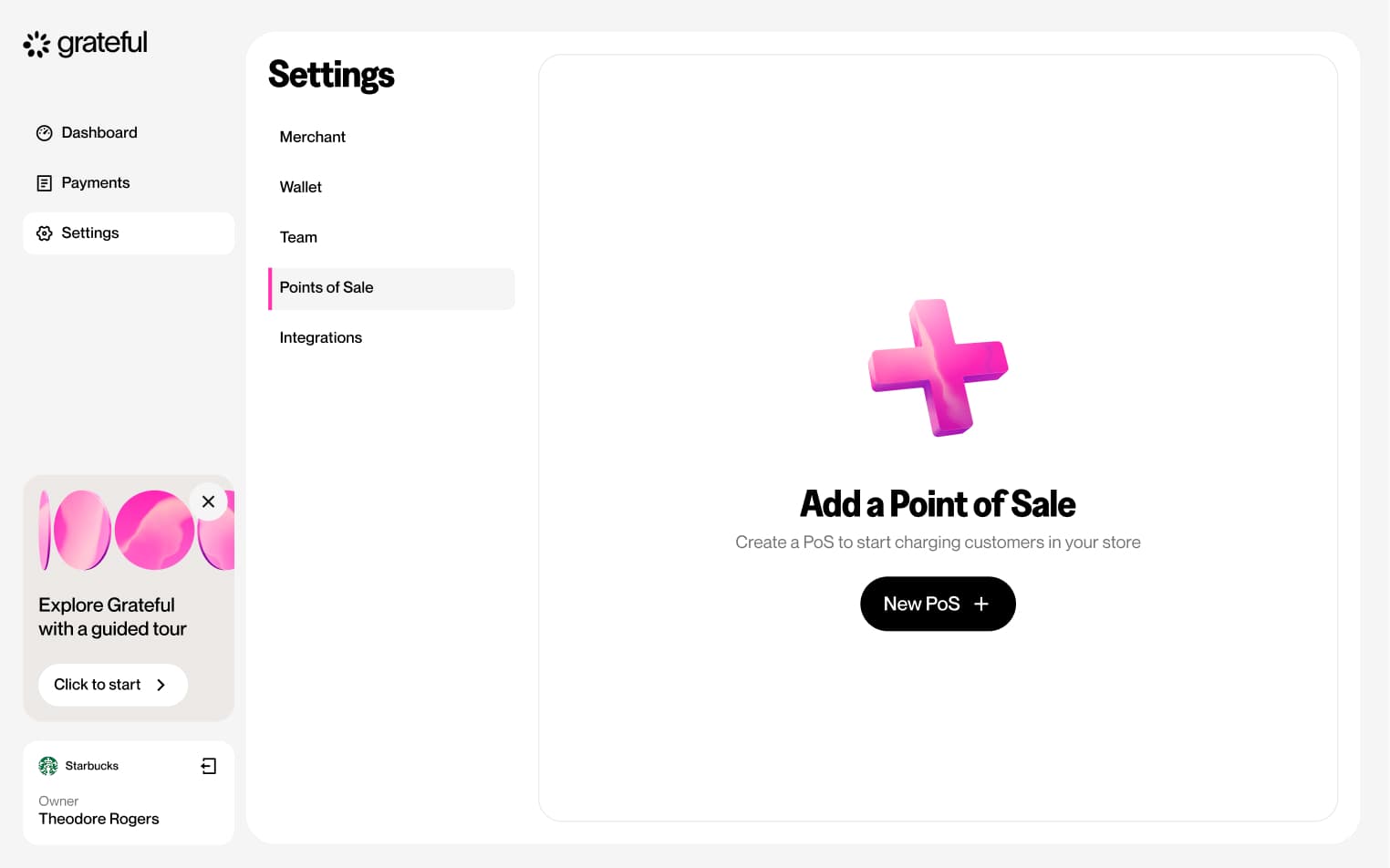This screenshot has width=1390, height=868.
Task: Click the large pink plus illustration
Action: (x=938, y=367)
